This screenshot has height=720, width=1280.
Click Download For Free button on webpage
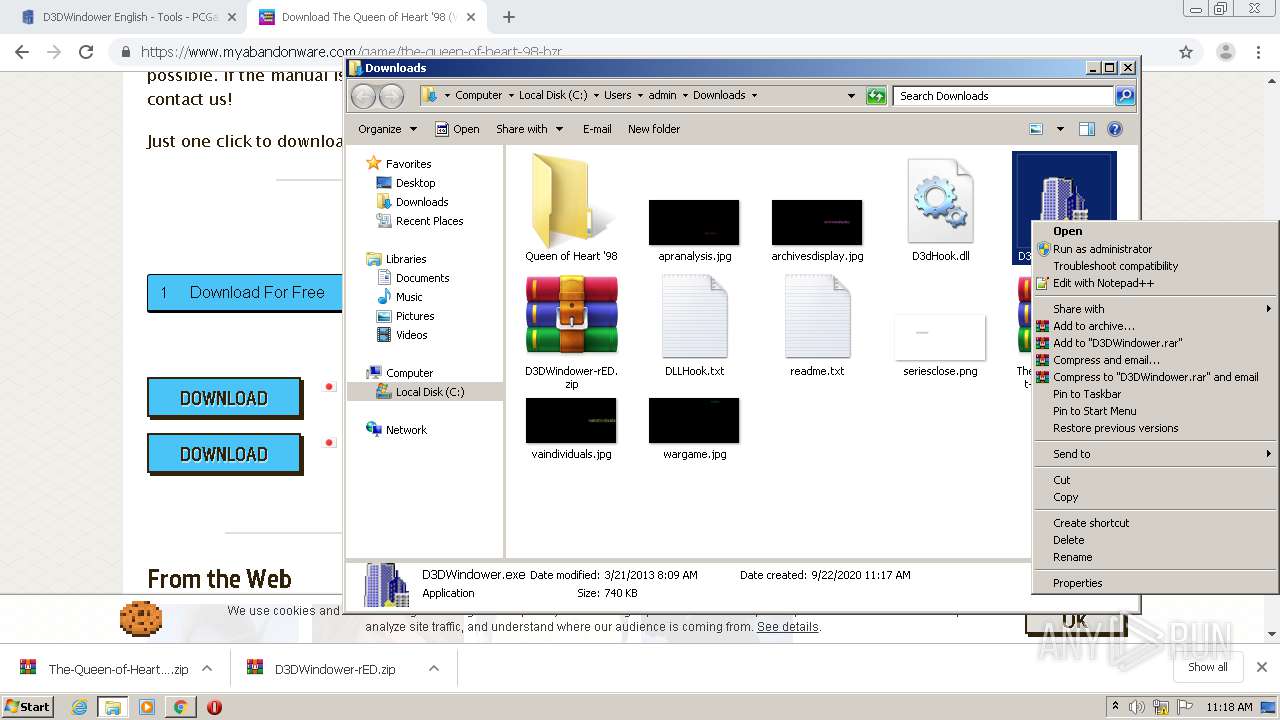point(245,292)
